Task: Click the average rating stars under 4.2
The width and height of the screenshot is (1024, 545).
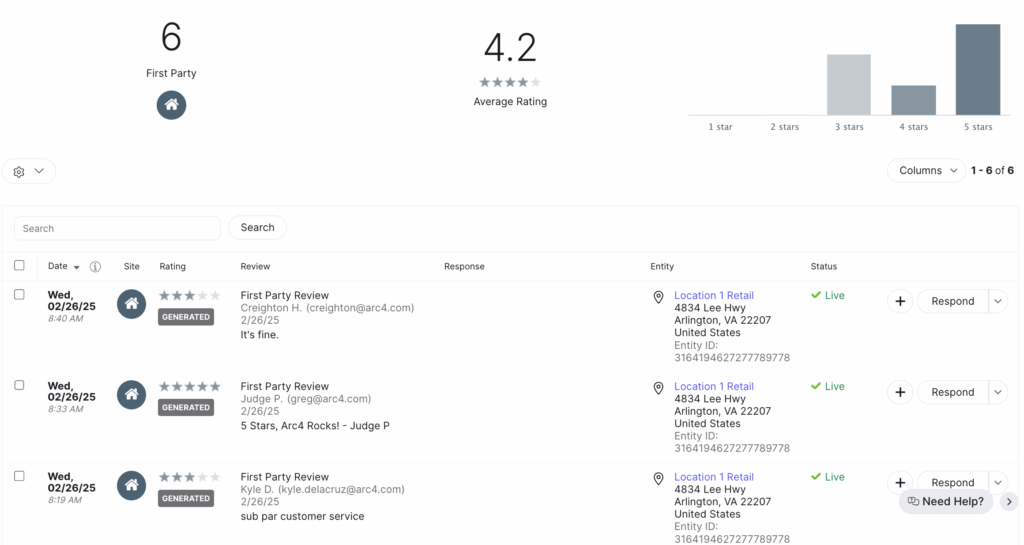Action: click(510, 82)
